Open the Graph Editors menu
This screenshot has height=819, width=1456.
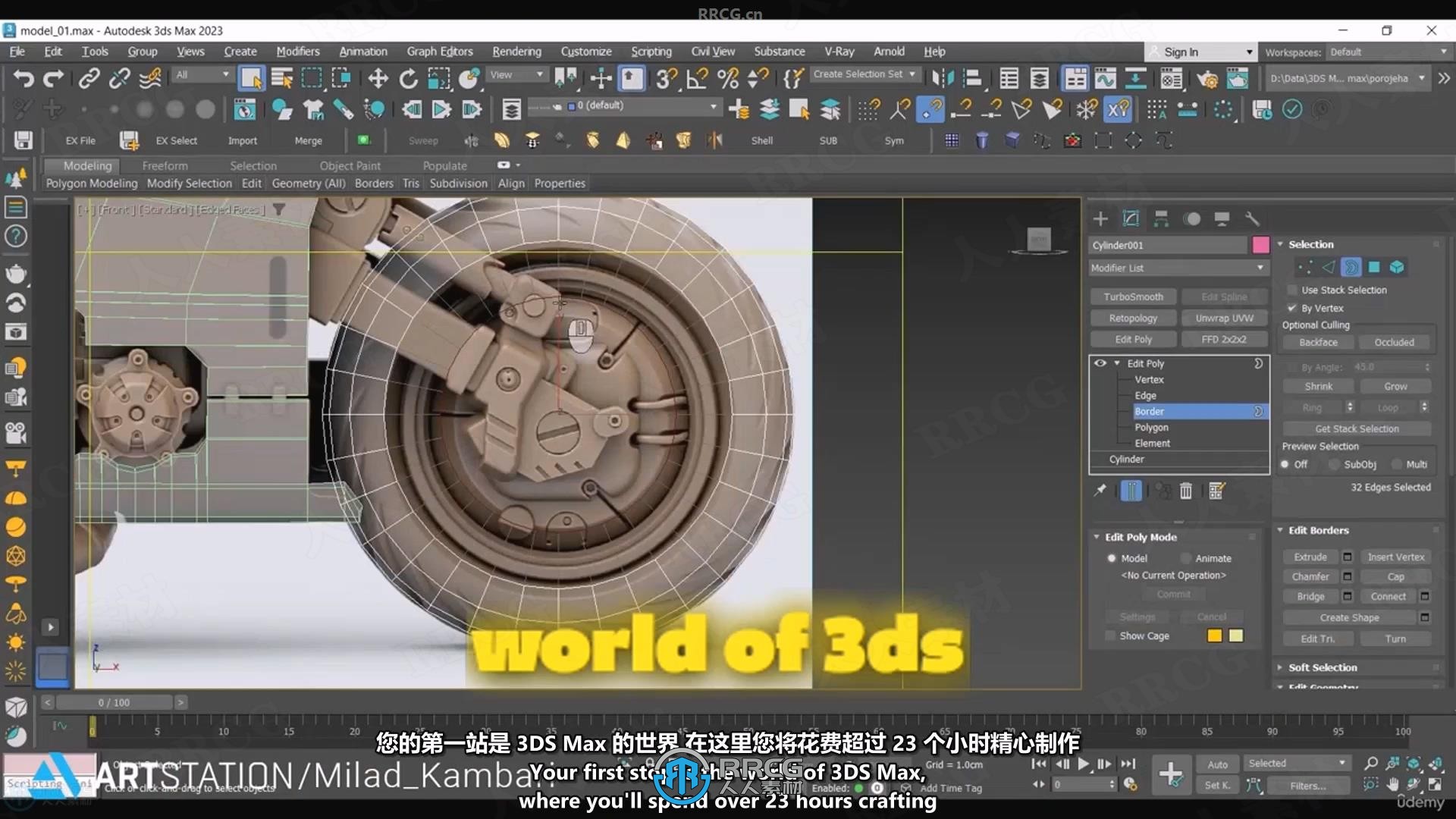440,52
